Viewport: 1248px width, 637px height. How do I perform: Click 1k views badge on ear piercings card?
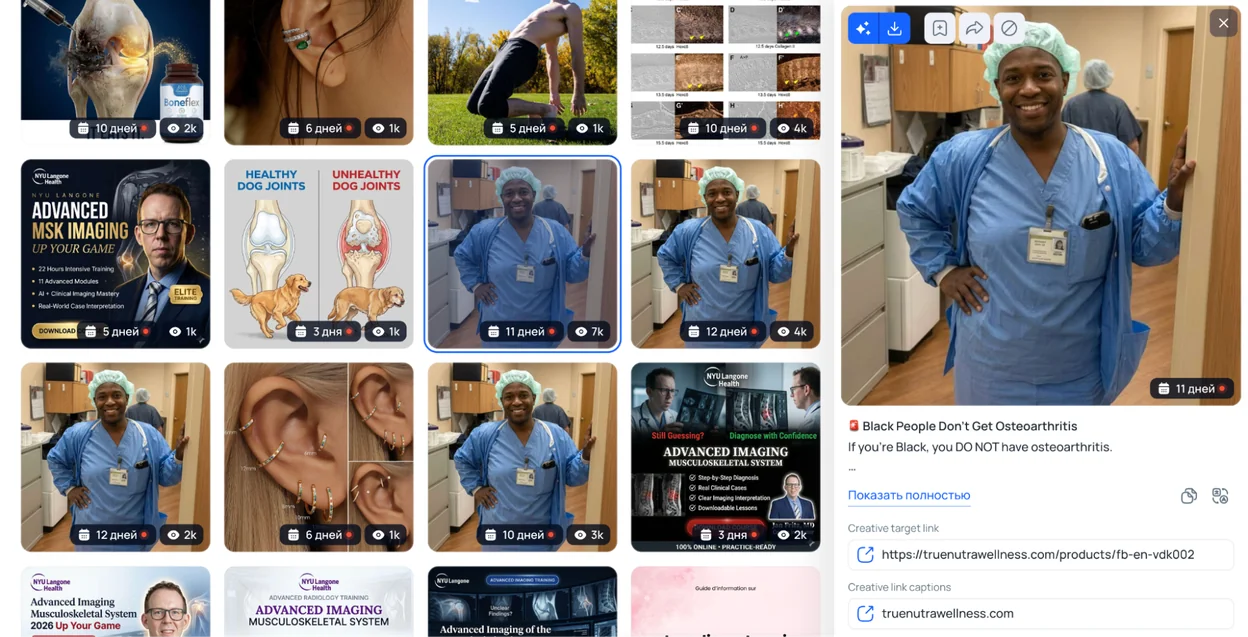[386, 535]
